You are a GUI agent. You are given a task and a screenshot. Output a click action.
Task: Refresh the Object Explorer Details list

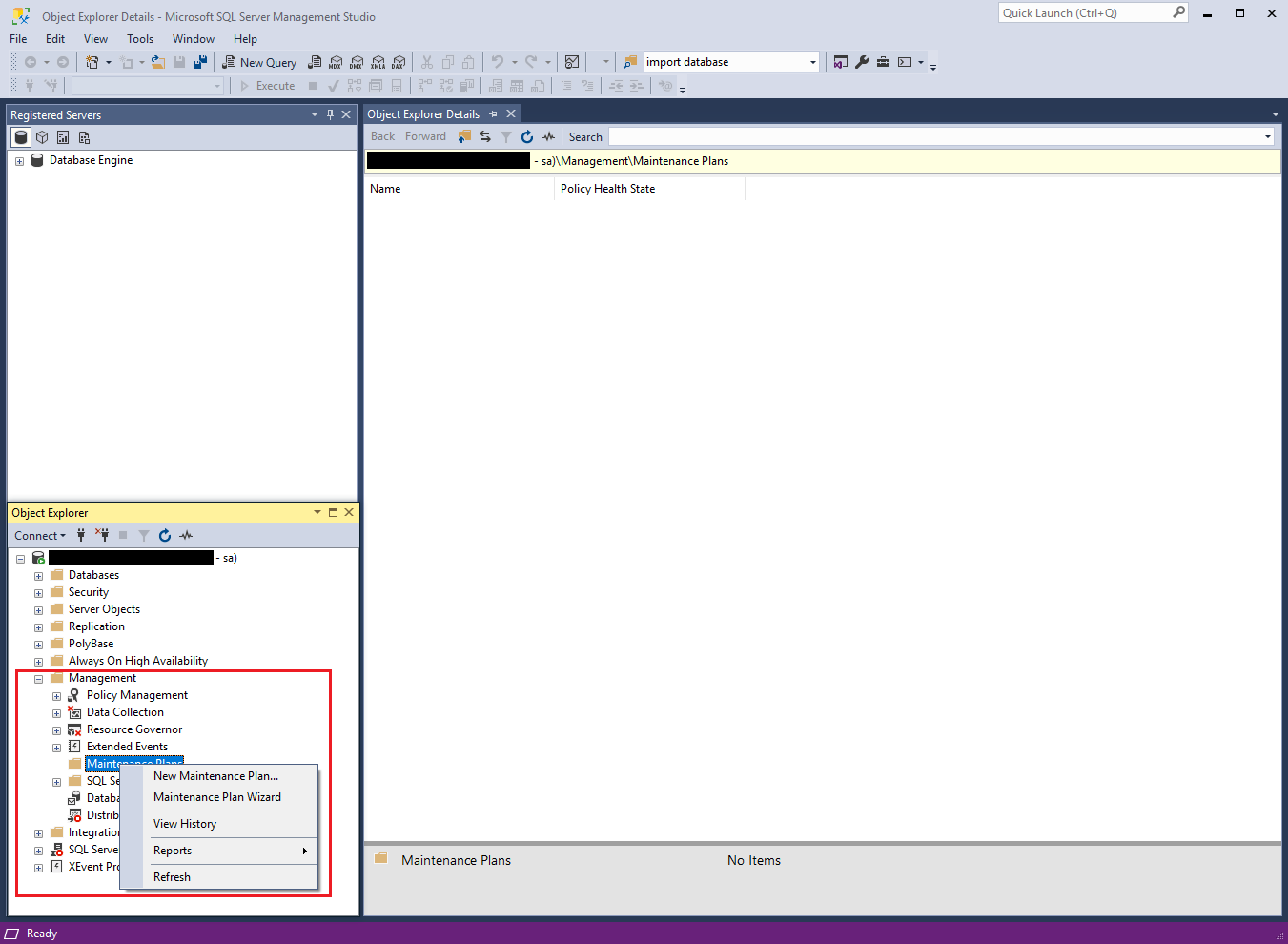coord(526,135)
